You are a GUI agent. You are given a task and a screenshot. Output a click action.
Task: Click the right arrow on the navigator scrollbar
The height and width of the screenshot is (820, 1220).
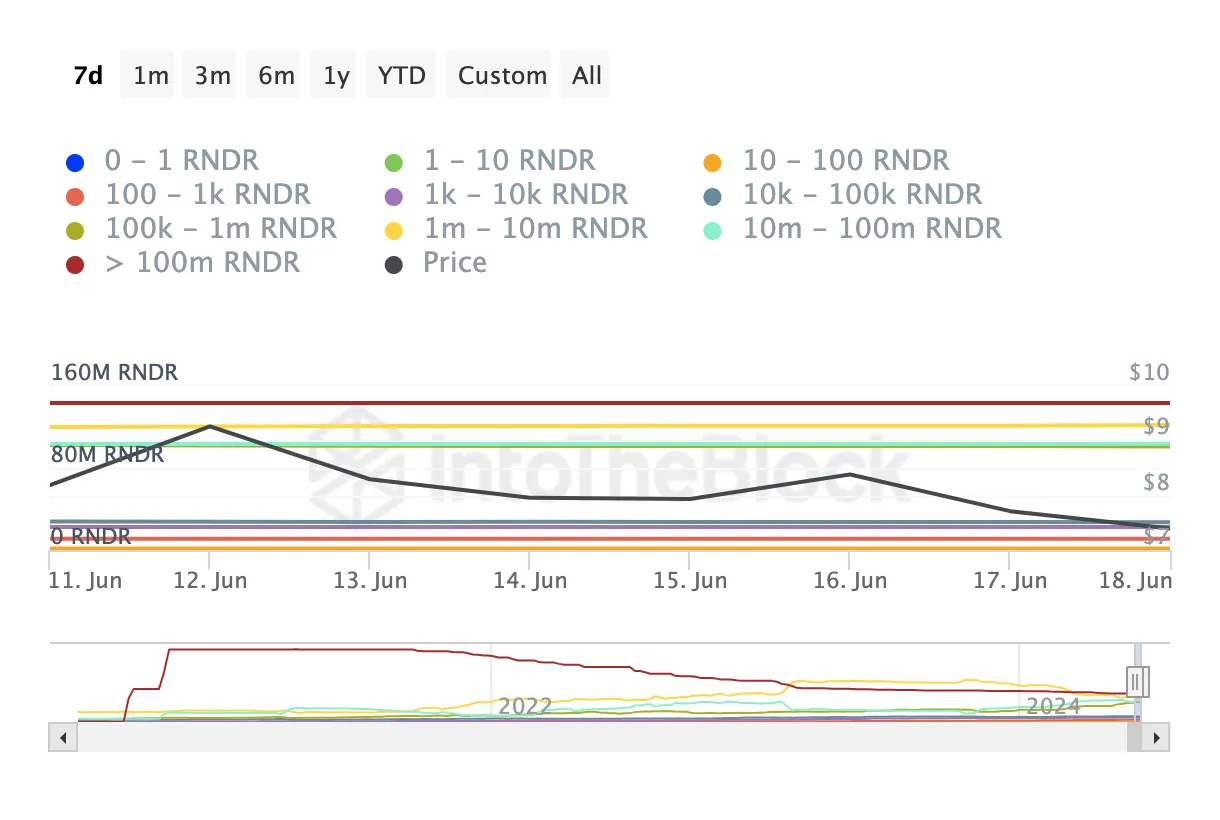(1157, 737)
